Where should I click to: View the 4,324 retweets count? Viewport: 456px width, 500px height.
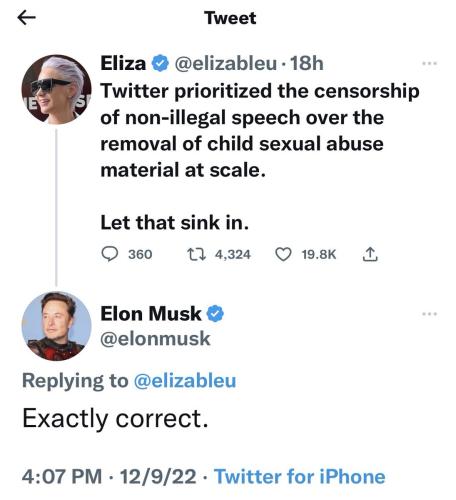233,255
